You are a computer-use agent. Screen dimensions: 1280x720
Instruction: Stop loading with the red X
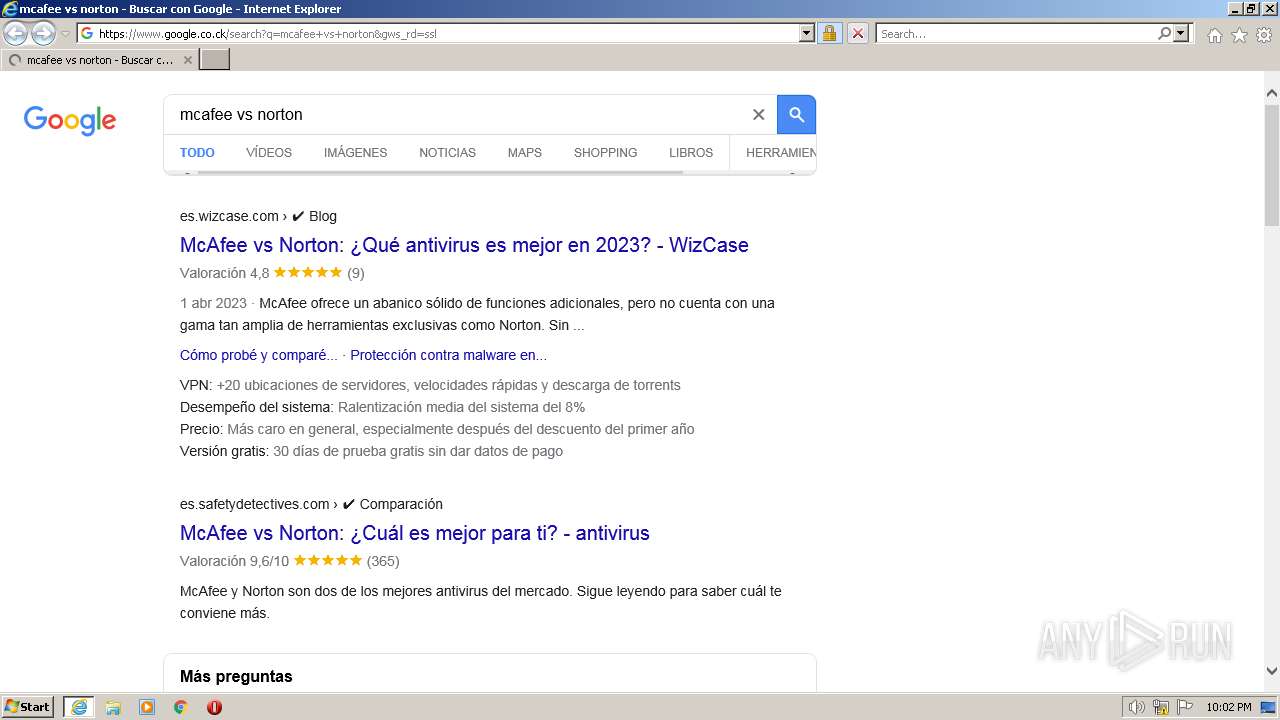click(x=858, y=33)
